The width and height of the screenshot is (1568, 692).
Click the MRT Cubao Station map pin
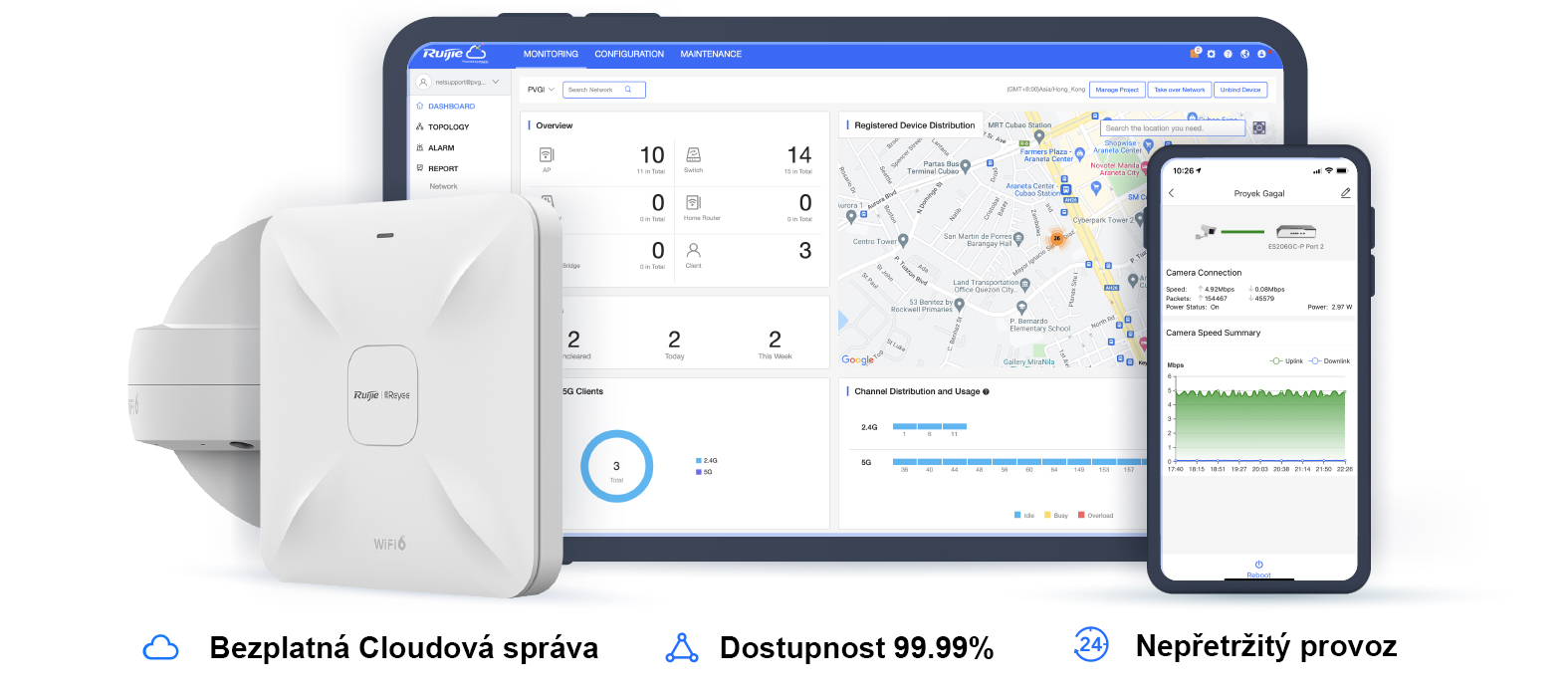point(1039,137)
